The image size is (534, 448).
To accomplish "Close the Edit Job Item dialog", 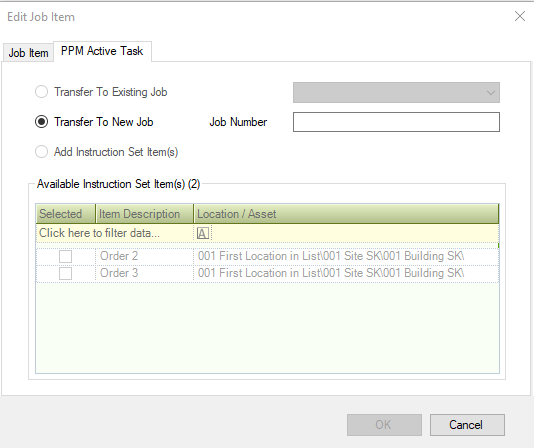I will point(520,16).
